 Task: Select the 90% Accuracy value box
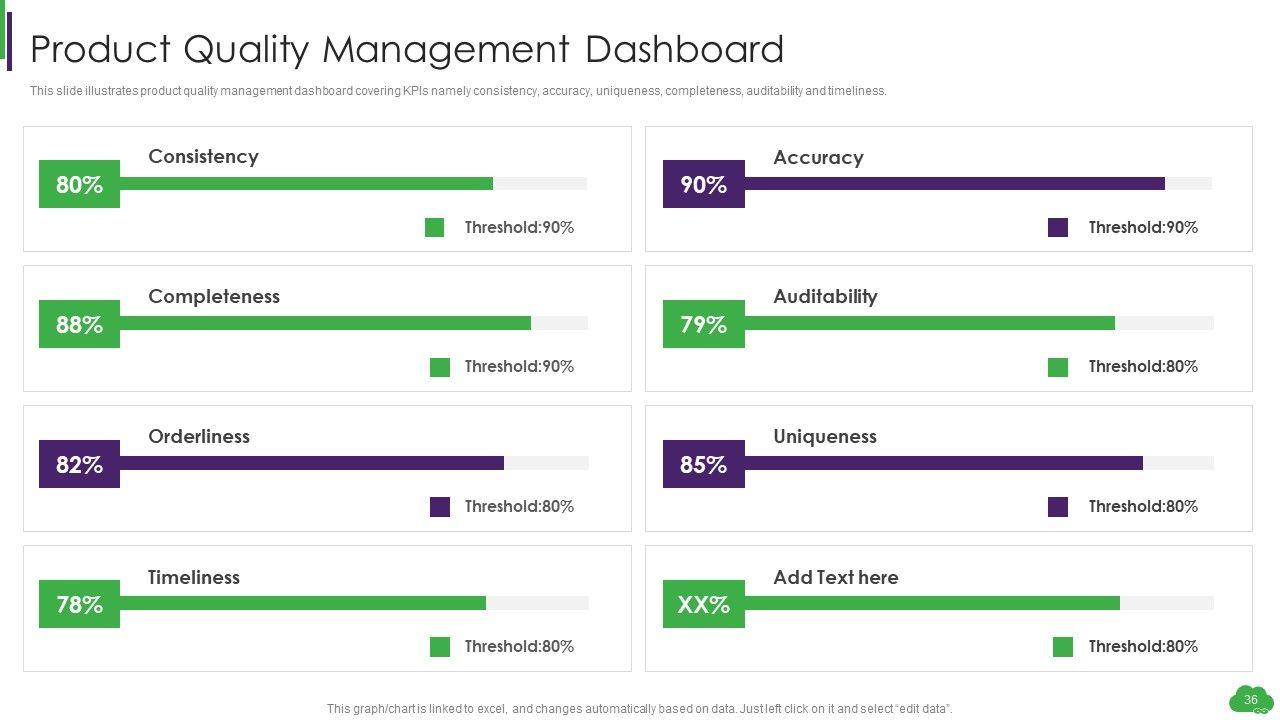click(x=703, y=184)
